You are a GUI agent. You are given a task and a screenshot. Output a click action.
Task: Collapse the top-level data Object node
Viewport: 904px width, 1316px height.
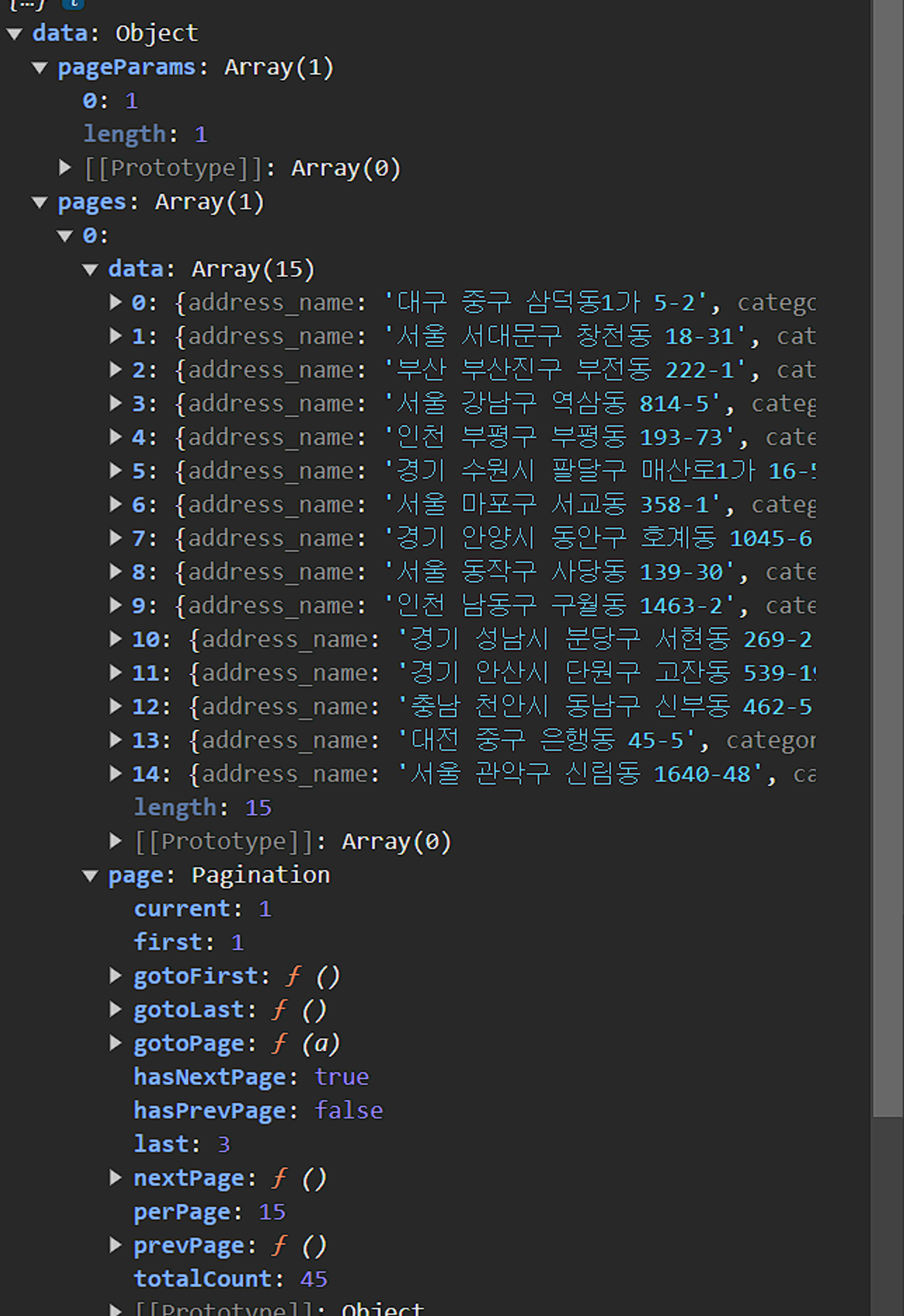pos(14,34)
